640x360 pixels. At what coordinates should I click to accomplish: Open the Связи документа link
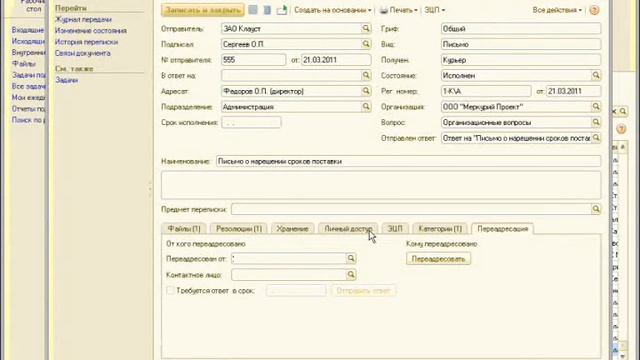click(x=83, y=53)
